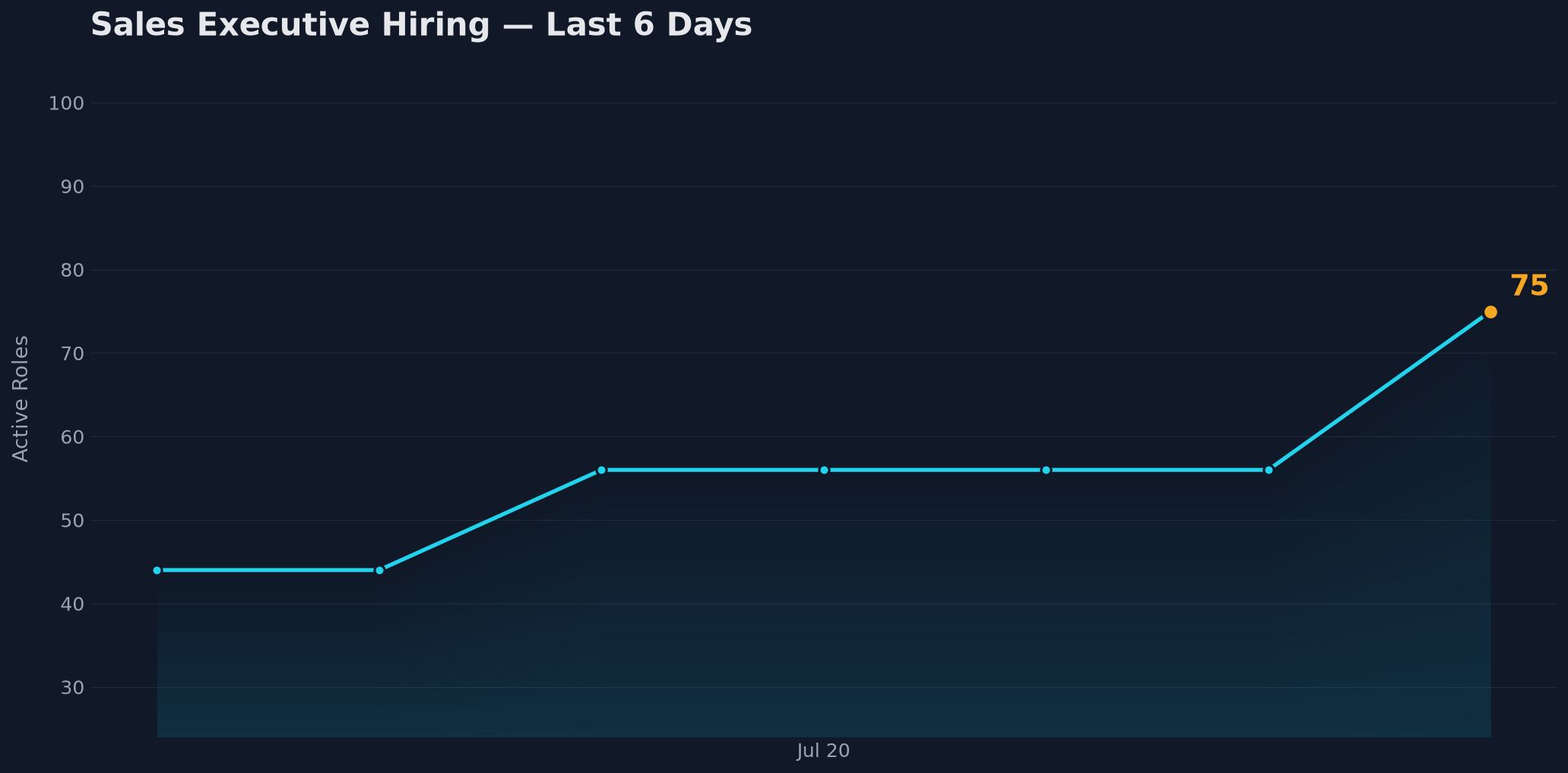
Task: Click the 80 y-axis tick label
Action: (71, 271)
